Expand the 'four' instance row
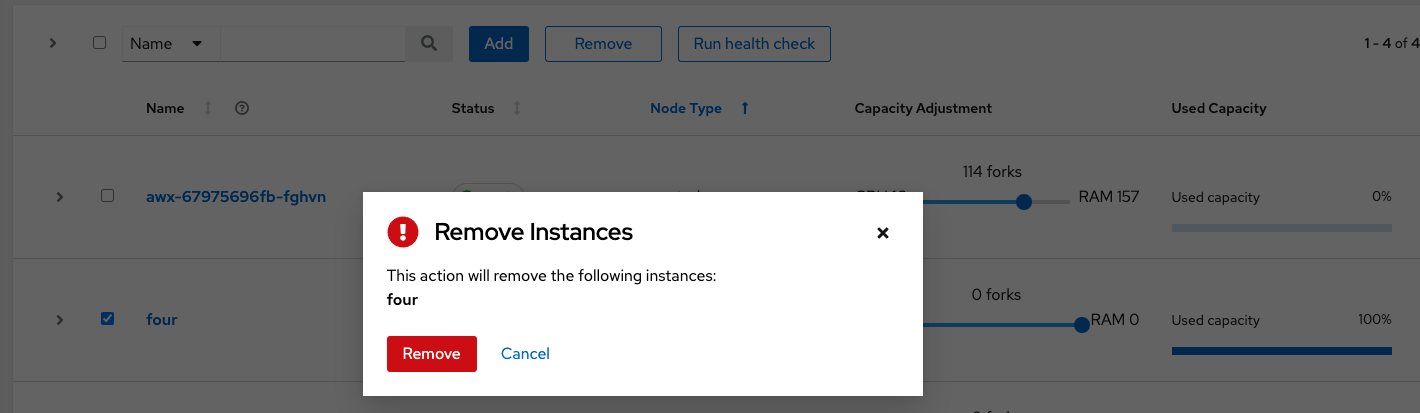1420x413 pixels. [60, 320]
